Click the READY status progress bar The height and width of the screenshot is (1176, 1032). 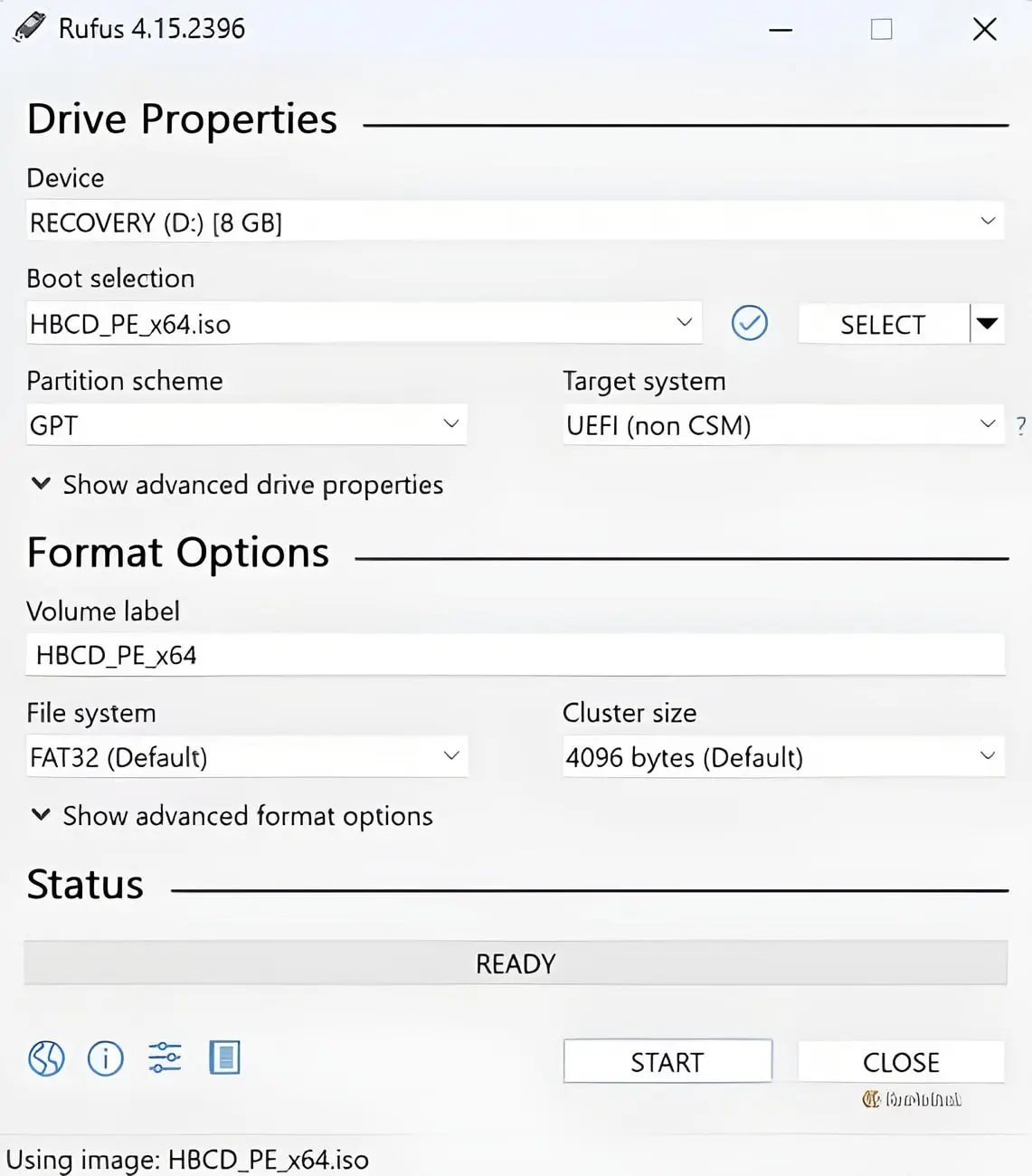(x=516, y=963)
